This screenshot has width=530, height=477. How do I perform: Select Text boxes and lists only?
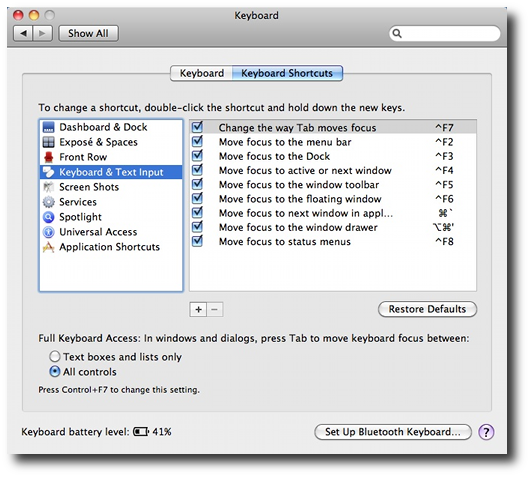tap(55, 357)
